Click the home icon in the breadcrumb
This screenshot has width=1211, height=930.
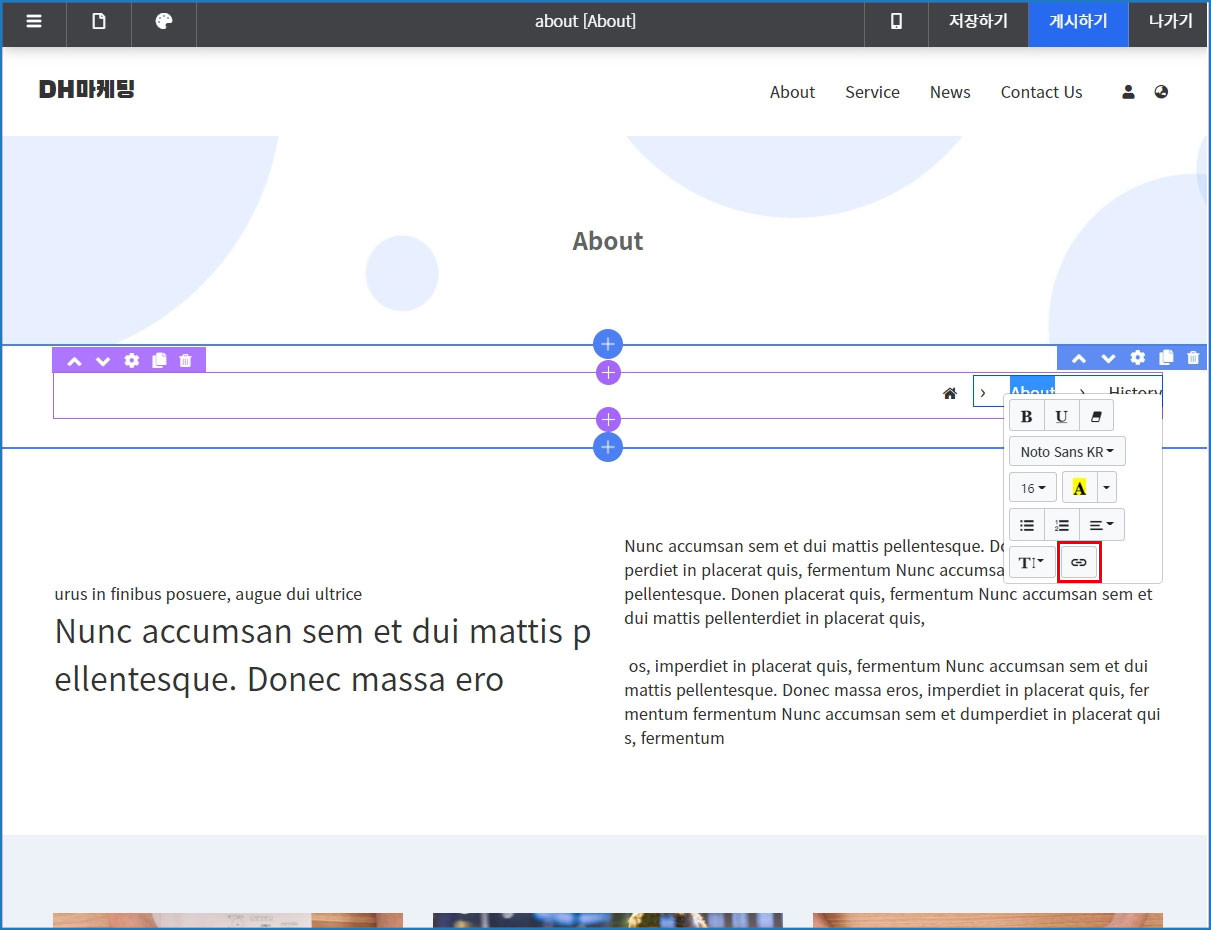click(x=950, y=393)
